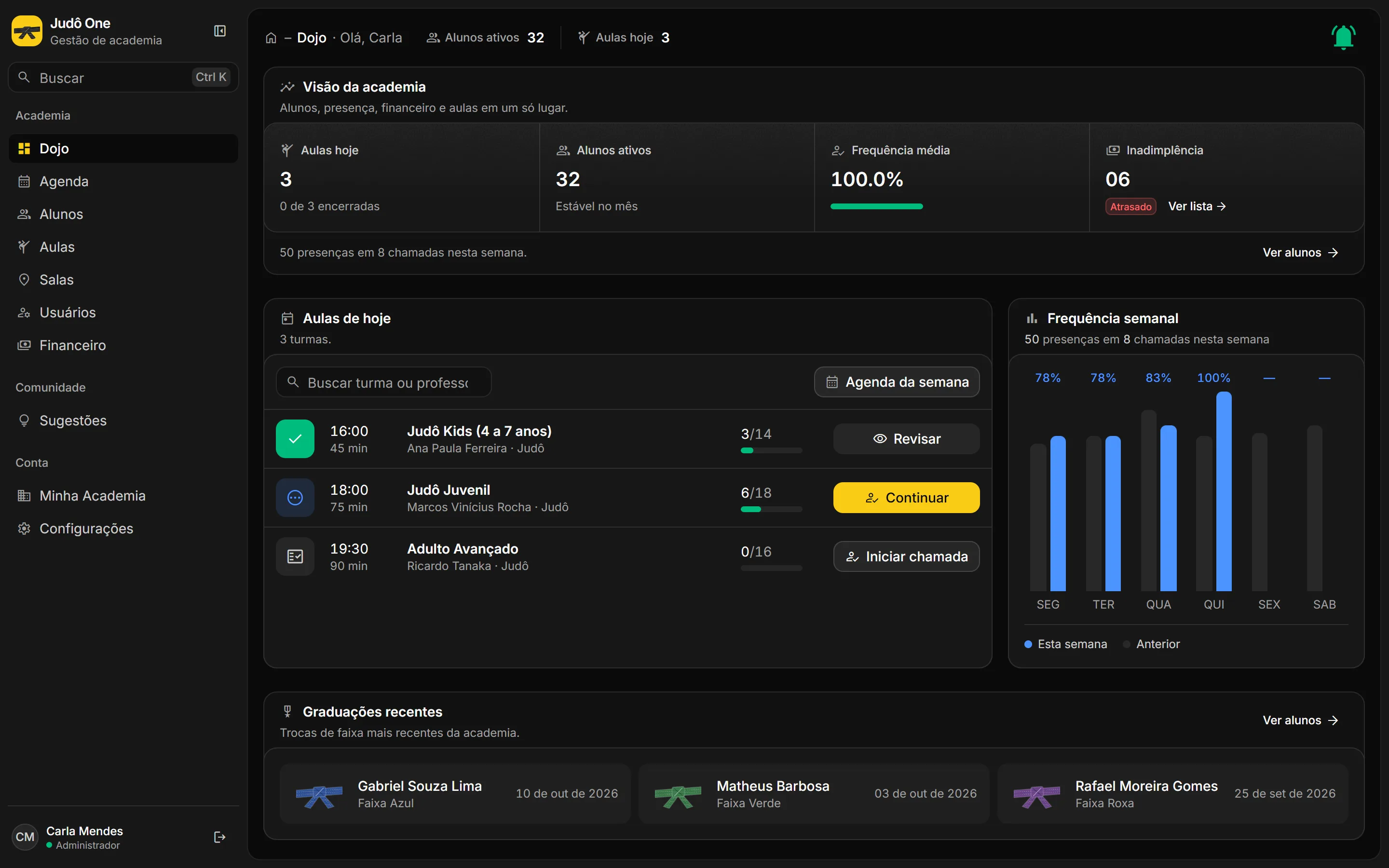Click the Frequência média green progress bar
This screenshot has width=1389, height=868.
coord(876,207)
